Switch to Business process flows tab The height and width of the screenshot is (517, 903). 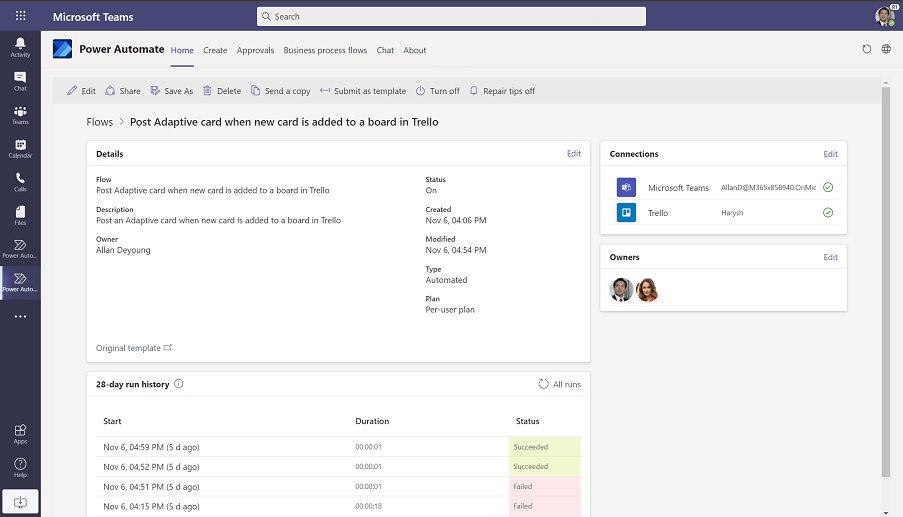pyautogui.click(x=325, y=50)
